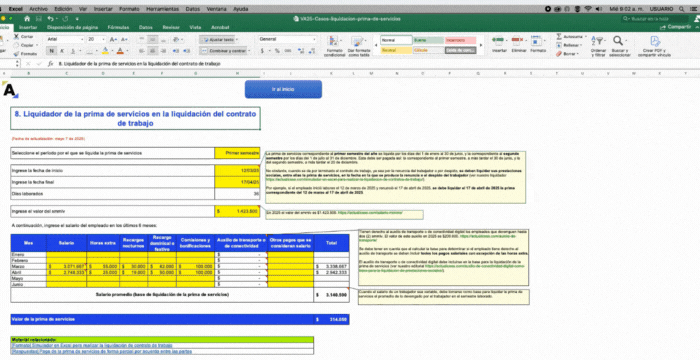Click the Formato painter brush icon

coord(17,54)
